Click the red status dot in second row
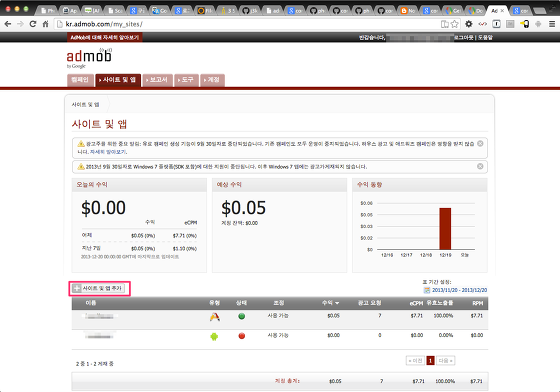This screenshot has height=392, width=560. pos(241,336)
